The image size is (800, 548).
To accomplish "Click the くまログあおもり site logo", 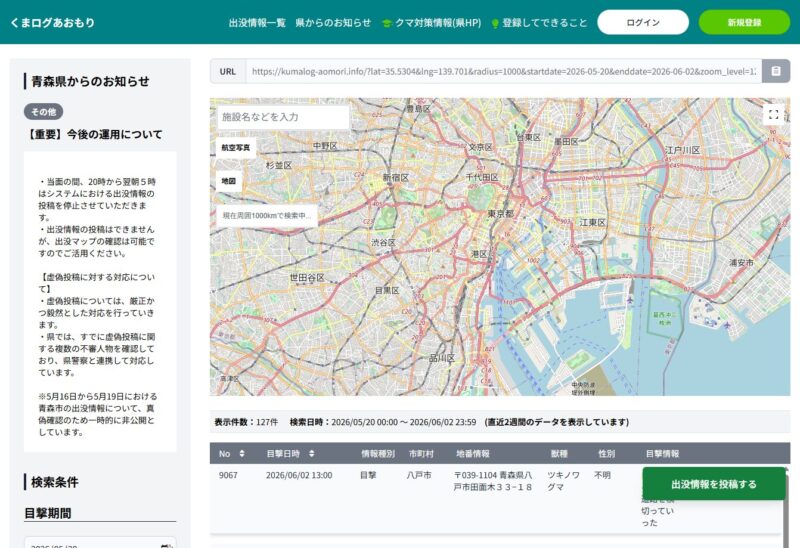I will point(52,22).
